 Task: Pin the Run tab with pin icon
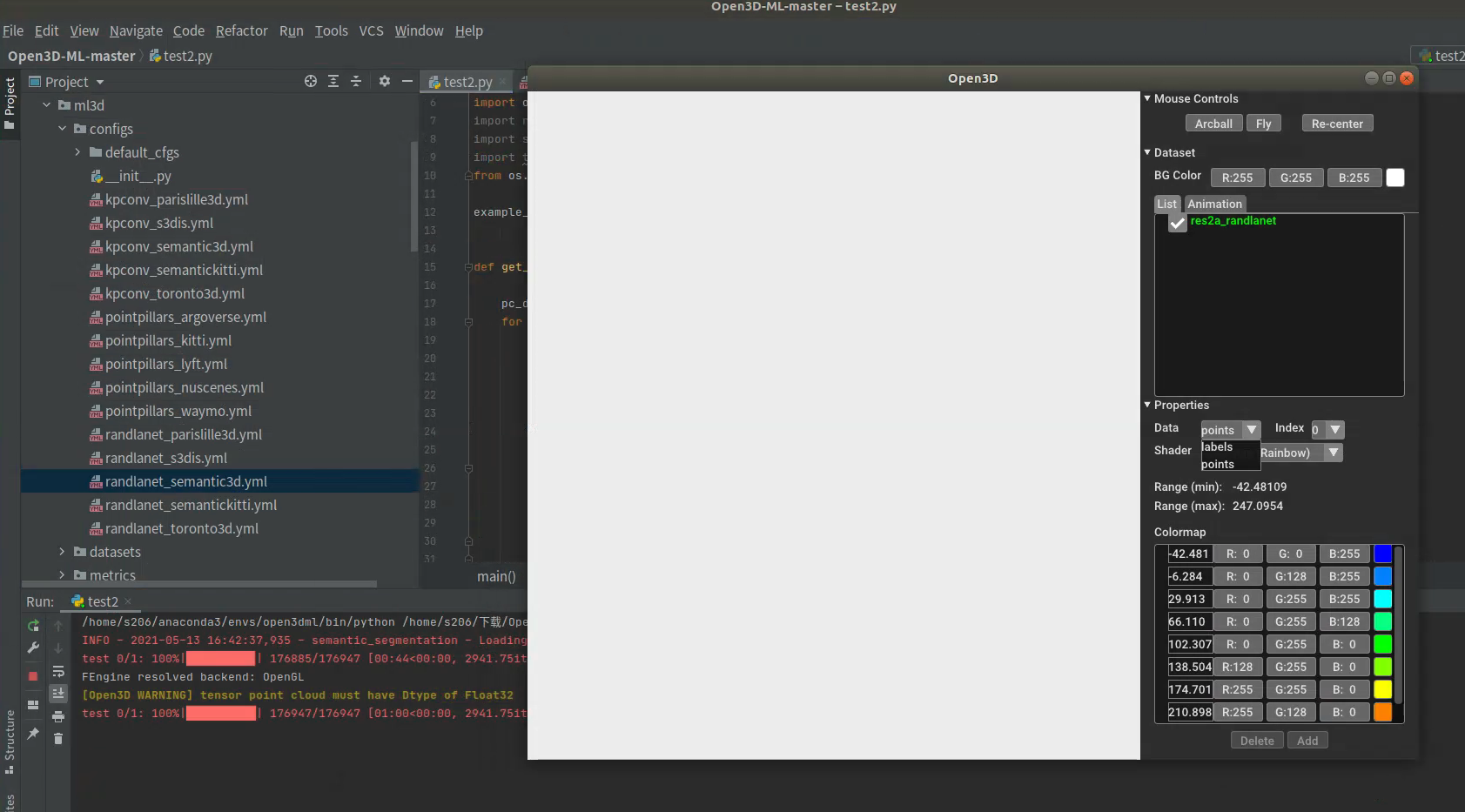[x=33, y=734]
